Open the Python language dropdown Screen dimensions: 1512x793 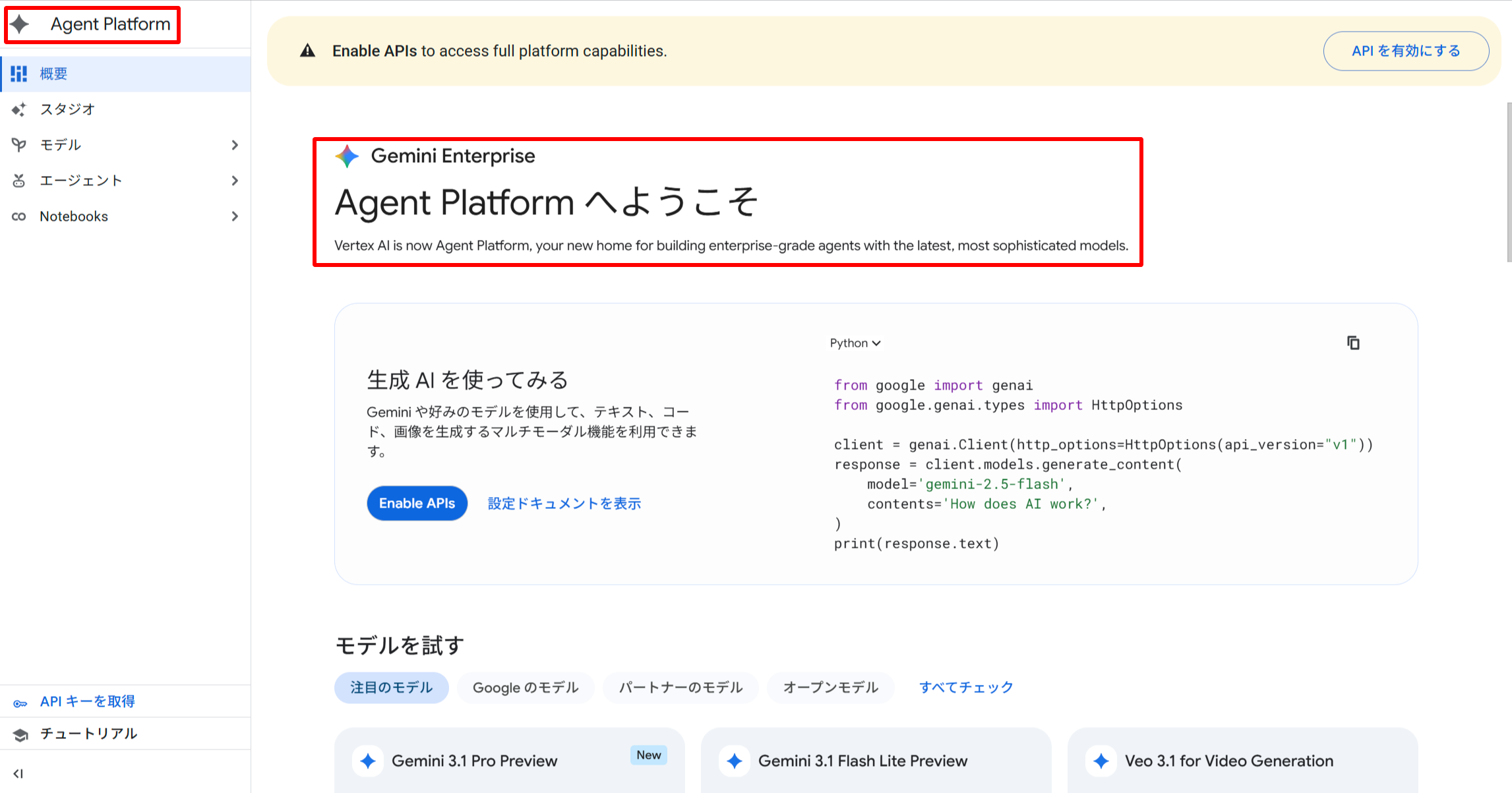[x=855, y=343]
